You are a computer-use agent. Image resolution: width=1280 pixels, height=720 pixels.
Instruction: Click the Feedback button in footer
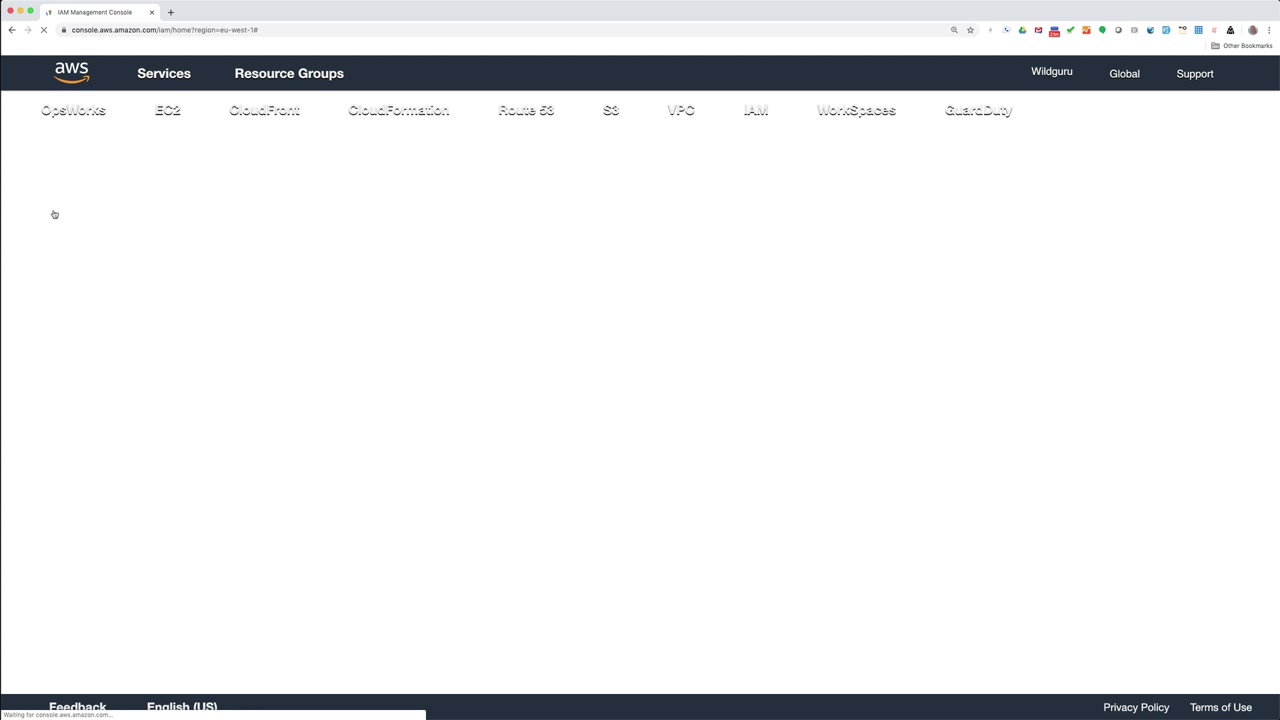[77, 706]
